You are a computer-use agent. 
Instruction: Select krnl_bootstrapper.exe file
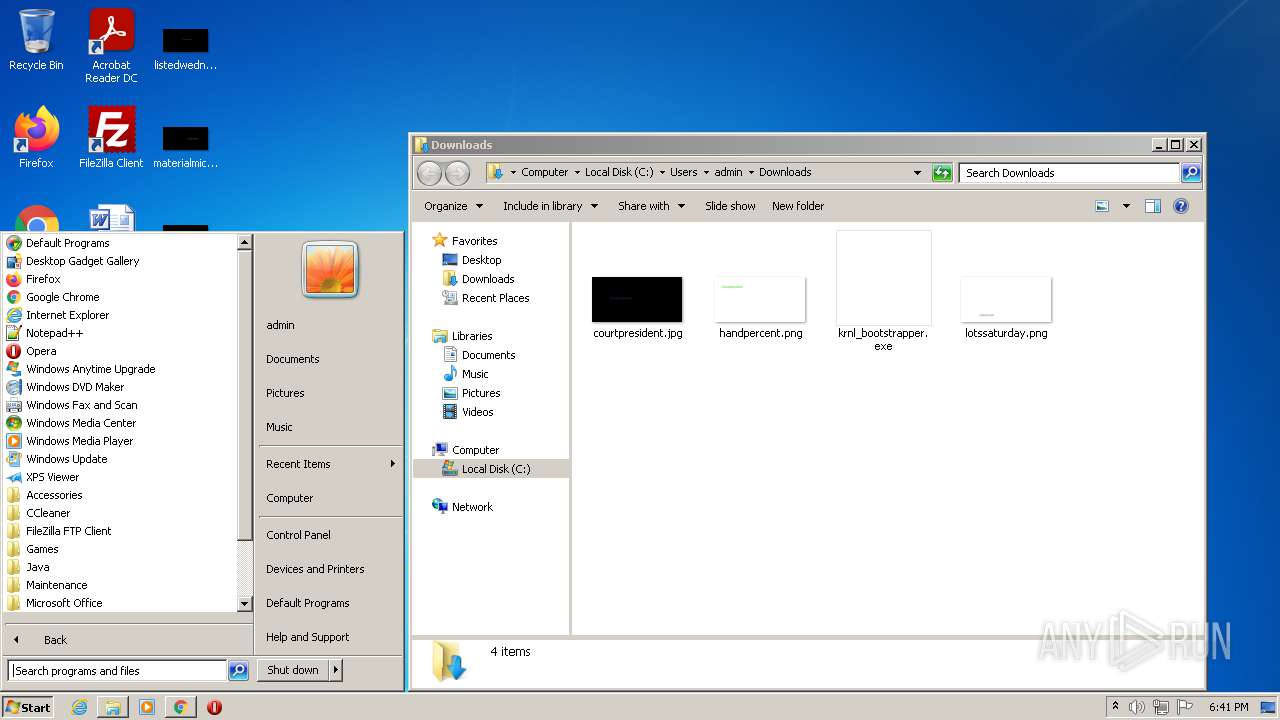883,291
